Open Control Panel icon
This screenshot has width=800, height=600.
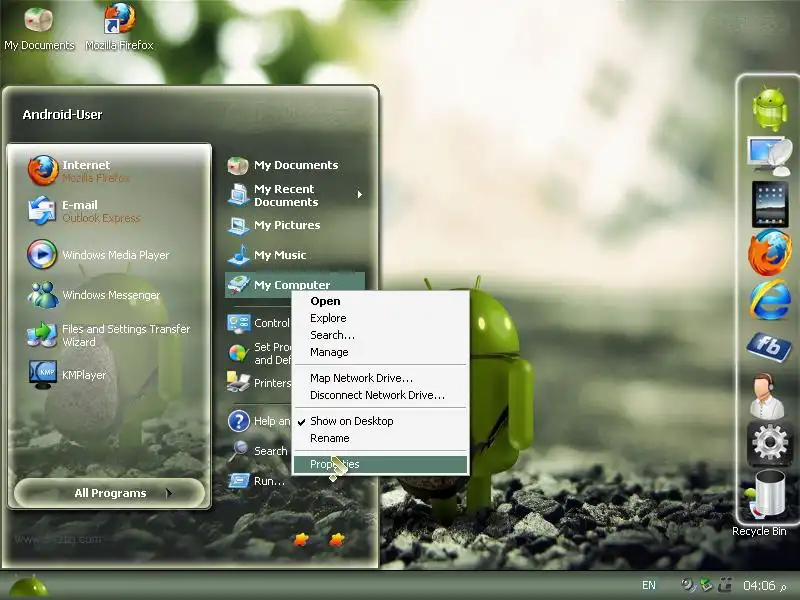239,323
